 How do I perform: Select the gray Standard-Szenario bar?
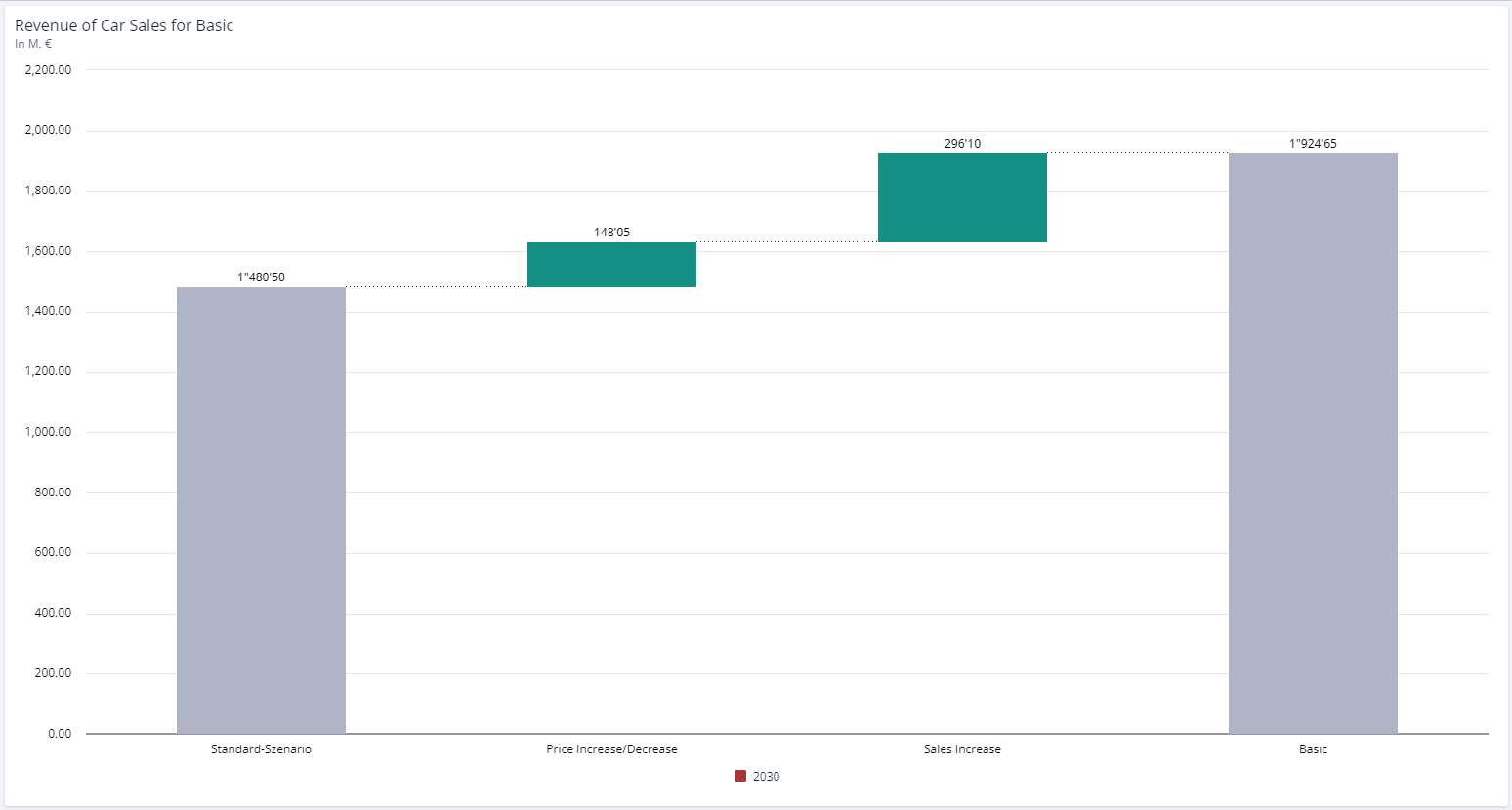coord(261,509)
